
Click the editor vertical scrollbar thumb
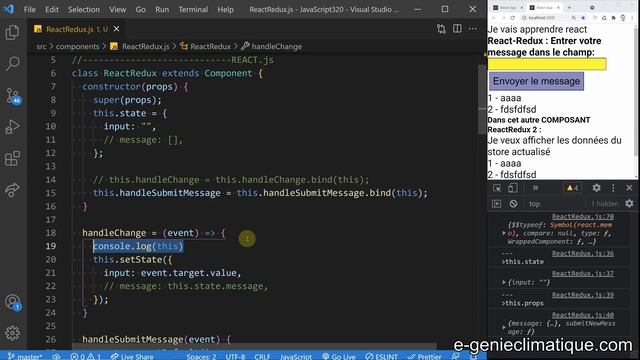coord(482,99)
